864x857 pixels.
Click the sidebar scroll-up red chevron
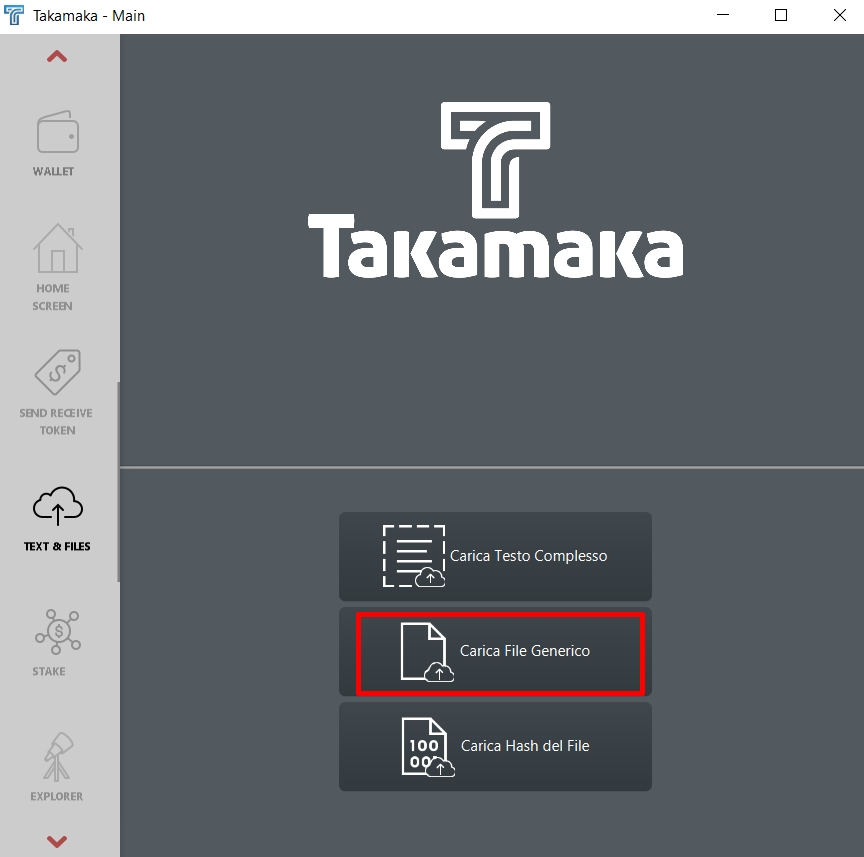pyautogui.click(x=57, y=56)
